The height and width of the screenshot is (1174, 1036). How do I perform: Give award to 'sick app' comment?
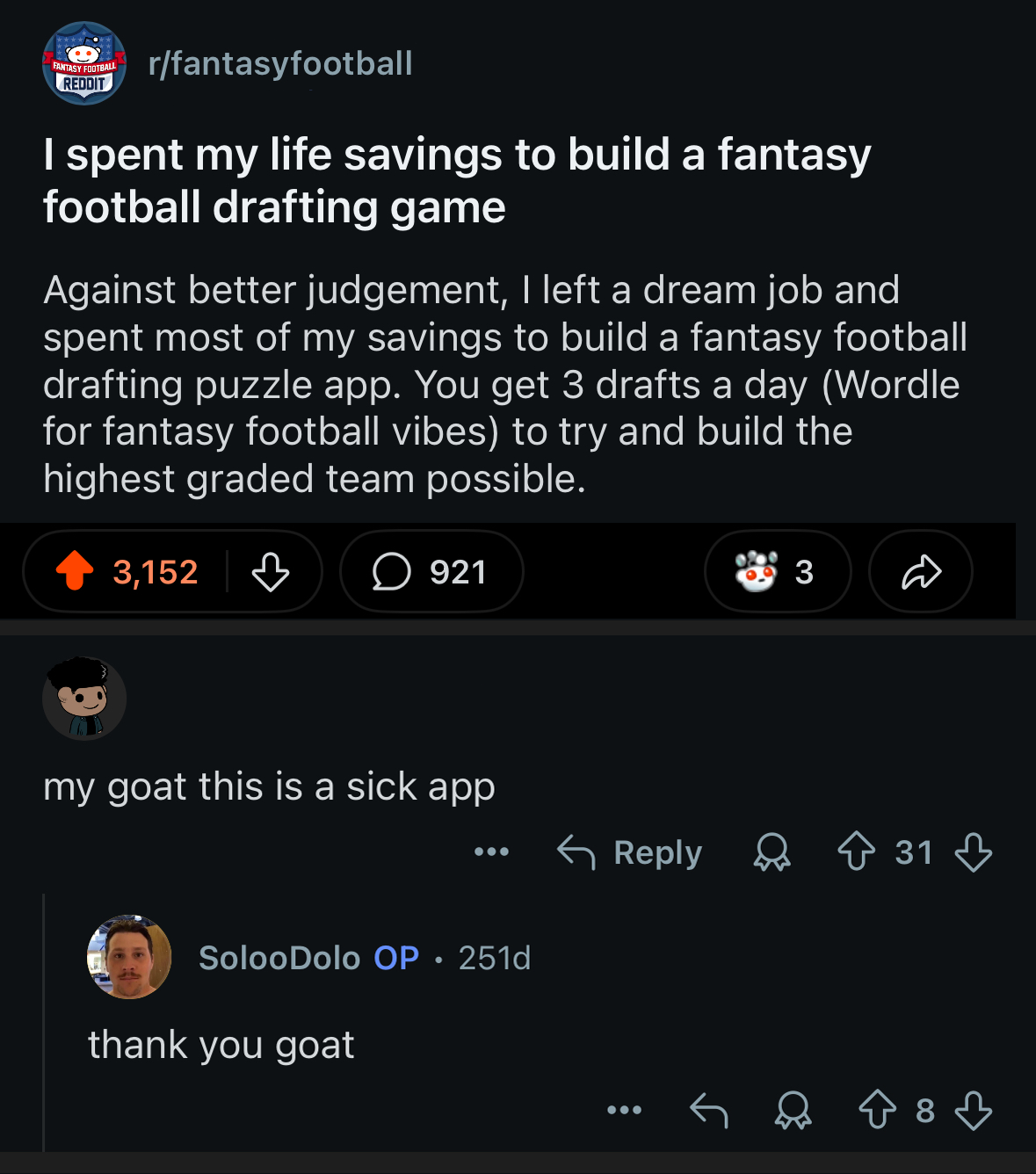pos(772,852)
